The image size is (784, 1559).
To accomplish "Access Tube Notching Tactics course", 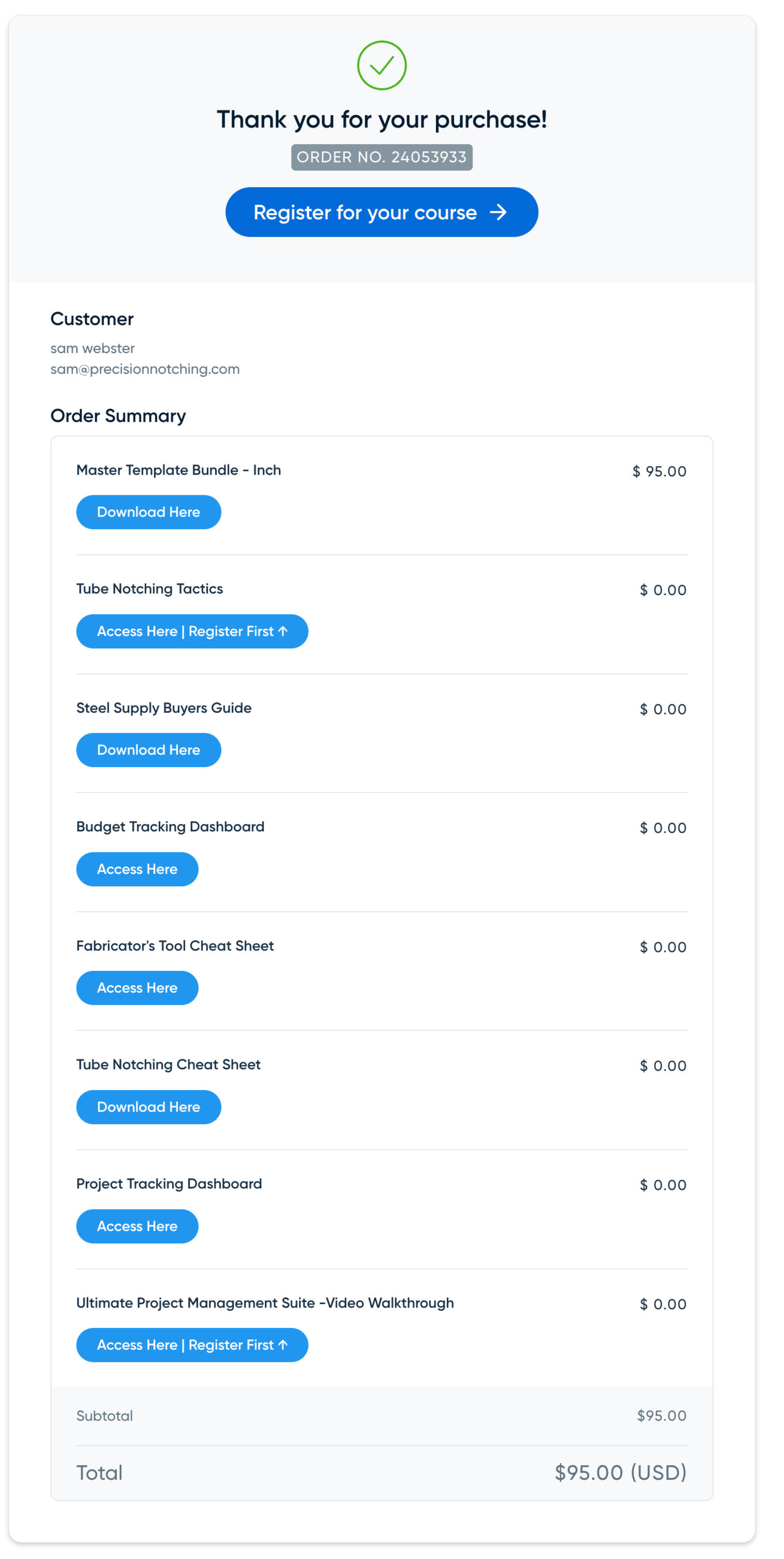I will [192, 631].
